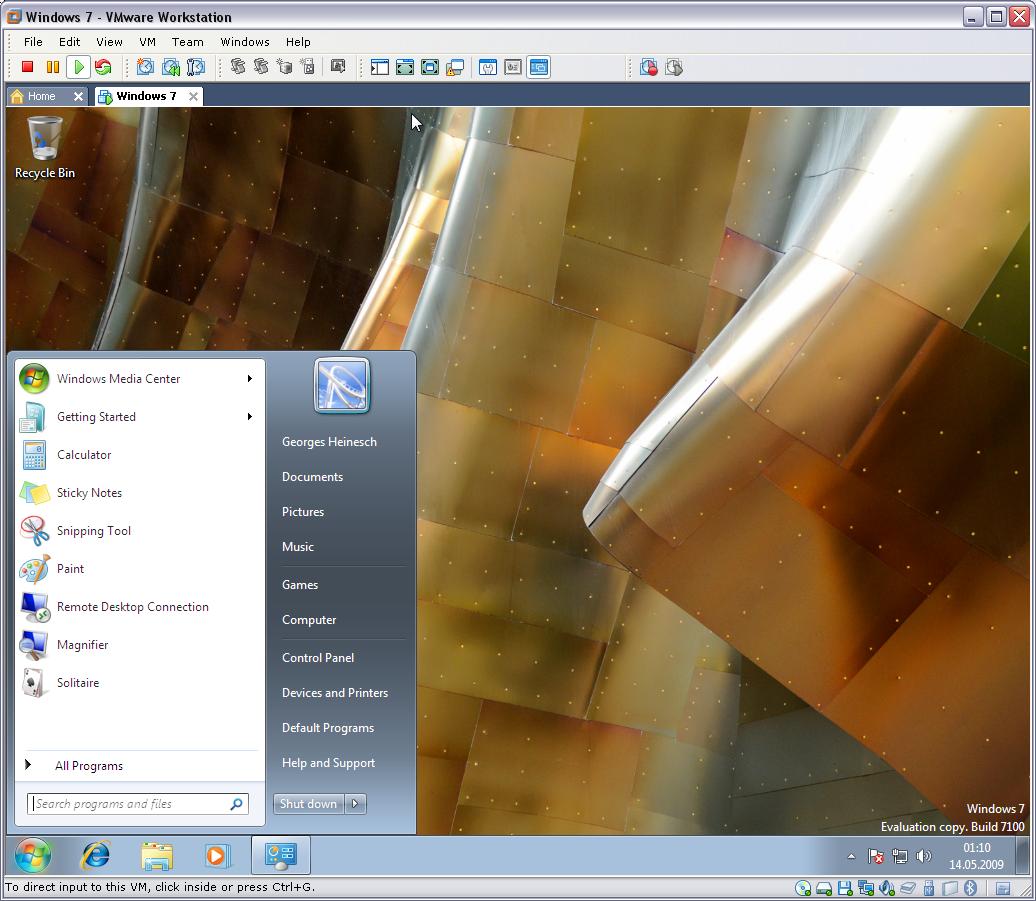Open Windows Explorer from the taskbar

(x=157, y=855)
